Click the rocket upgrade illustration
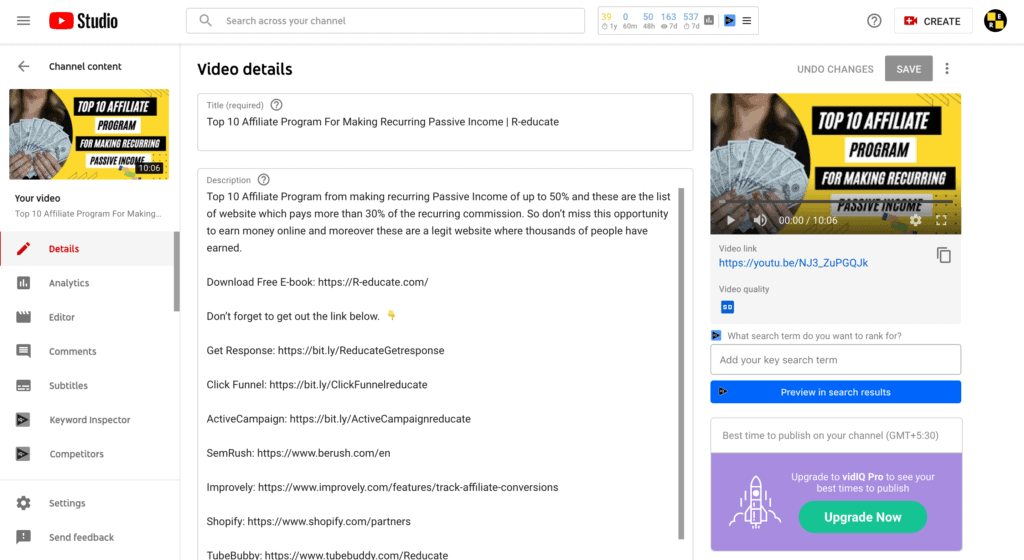Screen dimensions: 1024x560 click(x=755, y=502)
